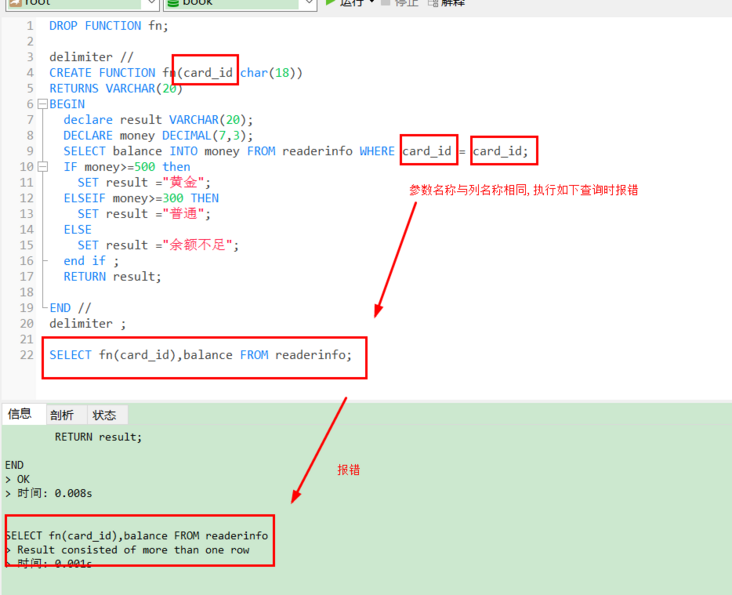Click the Explain (解释) button

click(x=447, y=3)
